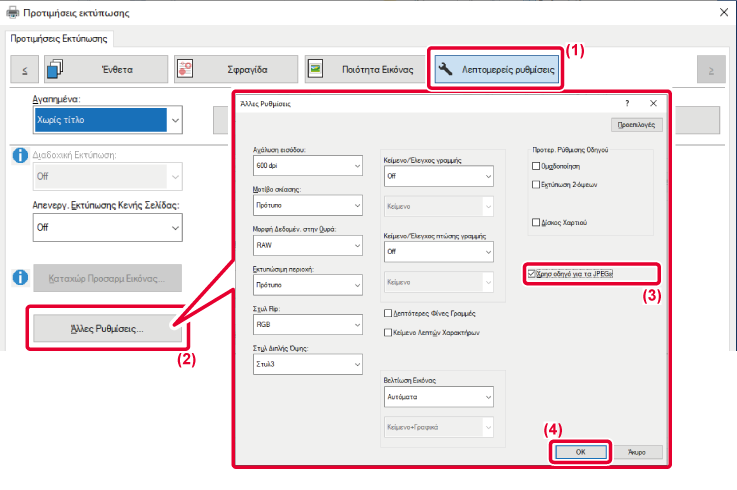Switch to Προτιμήσεις Εκτύπωσης tab
The image size is (737, 490).
(x=62, y=39)
